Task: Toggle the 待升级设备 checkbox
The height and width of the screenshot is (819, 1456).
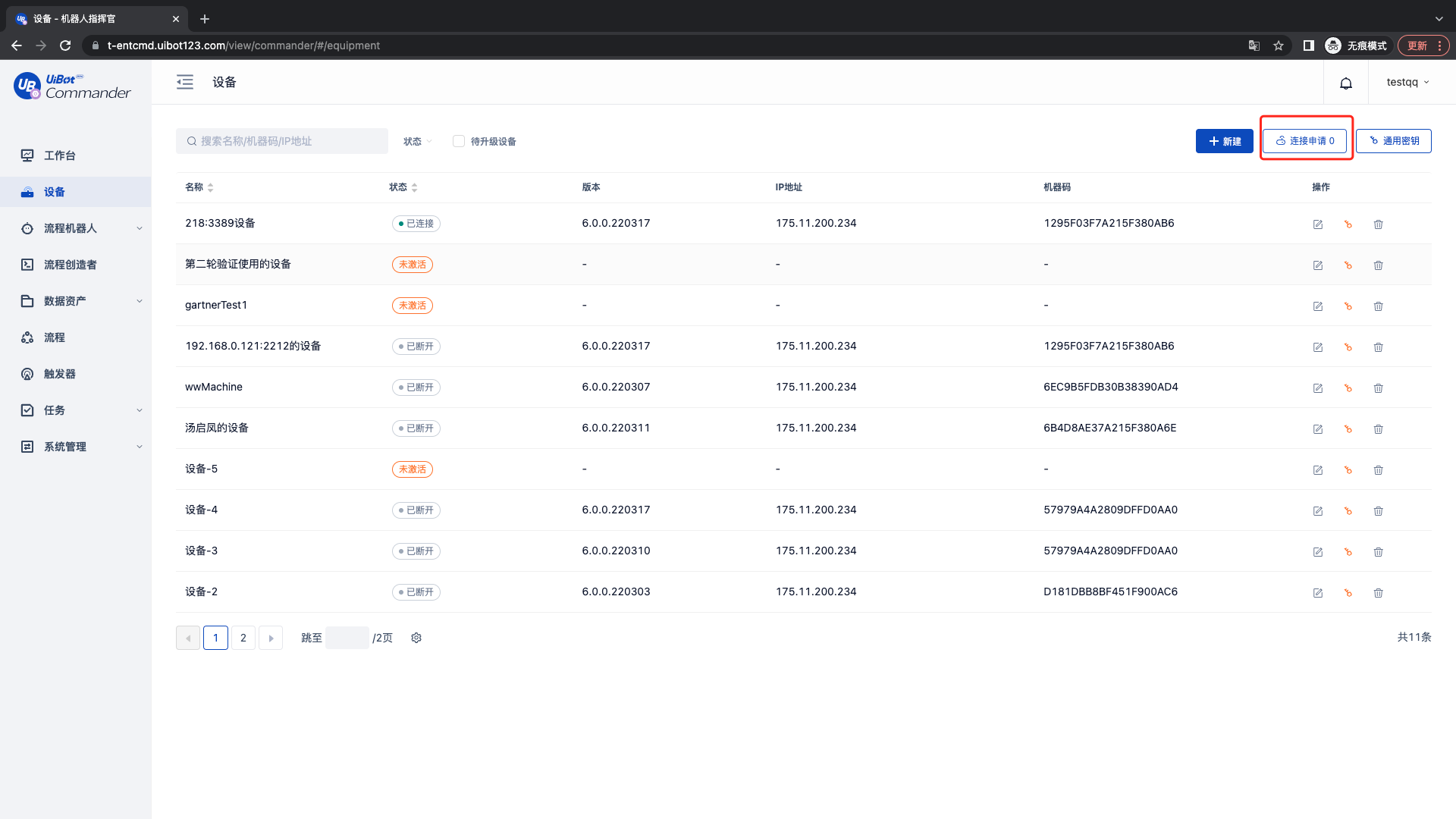Action: 459,141
